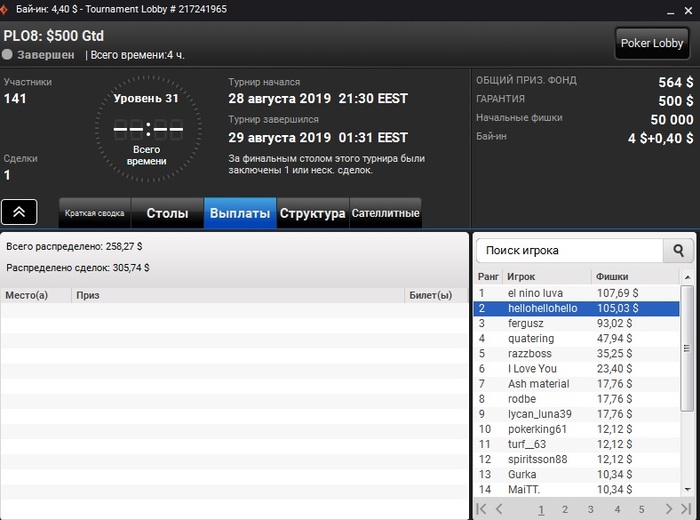Open page 3 of player rankings

tap(591, 509)
